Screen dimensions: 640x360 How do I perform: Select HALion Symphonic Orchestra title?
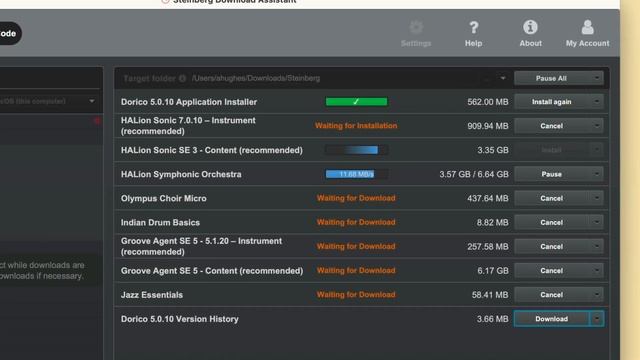[x=181, y=174]
